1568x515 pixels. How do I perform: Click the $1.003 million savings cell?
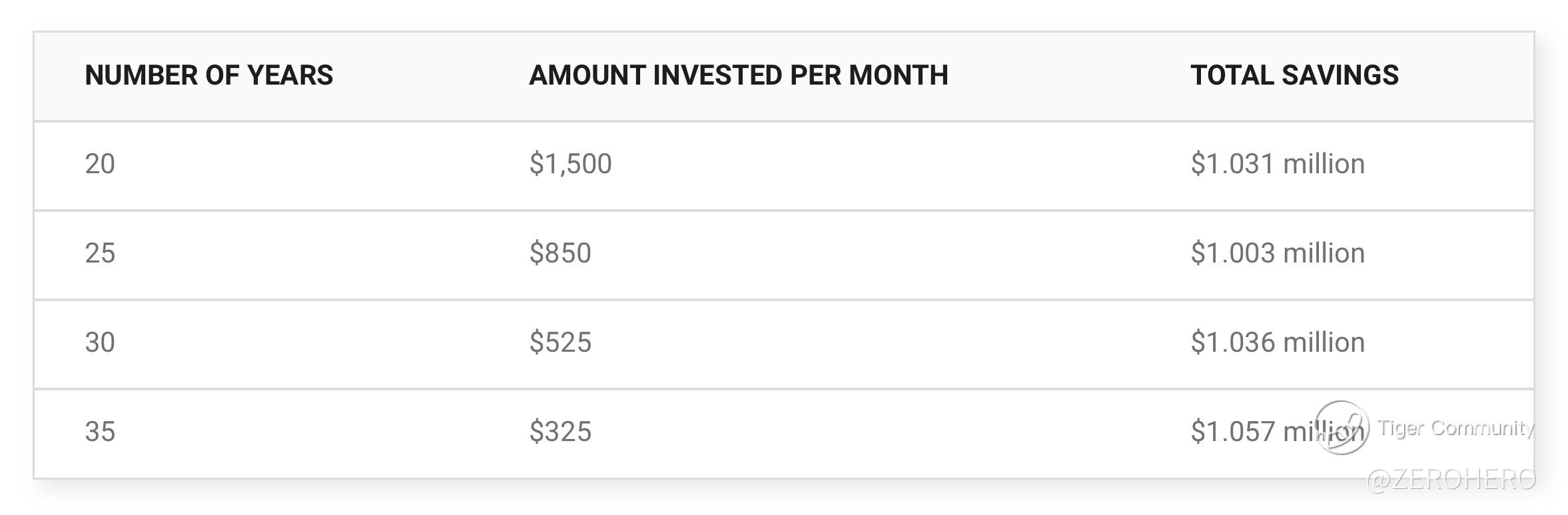pos(1278,253)
